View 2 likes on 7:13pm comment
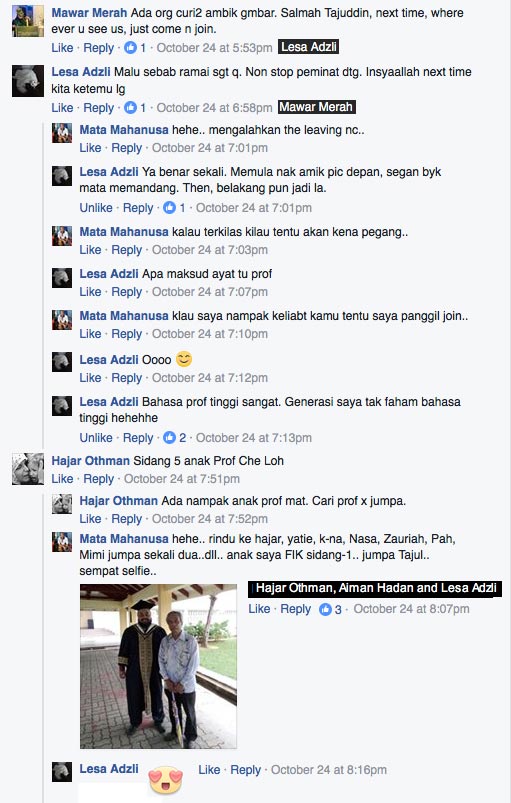Viewport: 511px width, 803px height. point(175,438)
